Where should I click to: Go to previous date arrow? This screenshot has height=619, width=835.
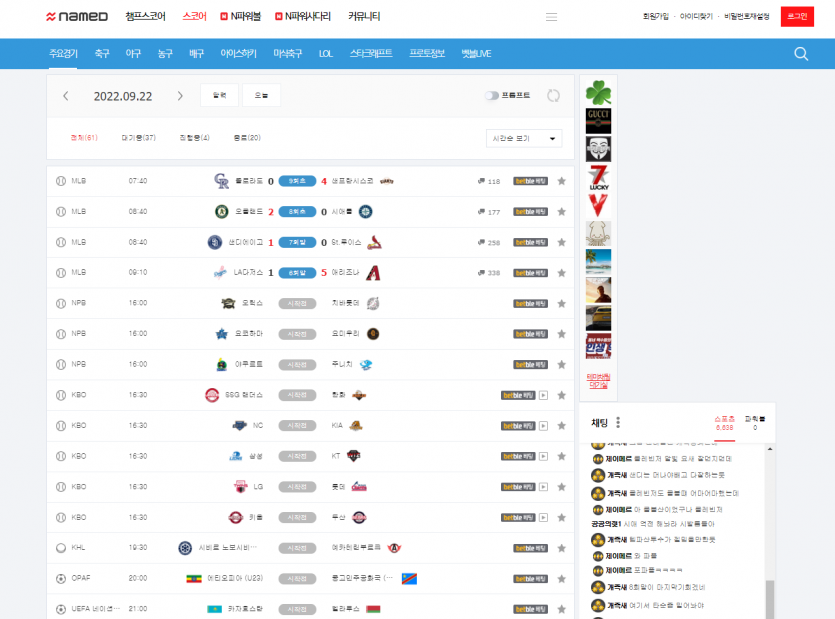click(x=66, y=96)
